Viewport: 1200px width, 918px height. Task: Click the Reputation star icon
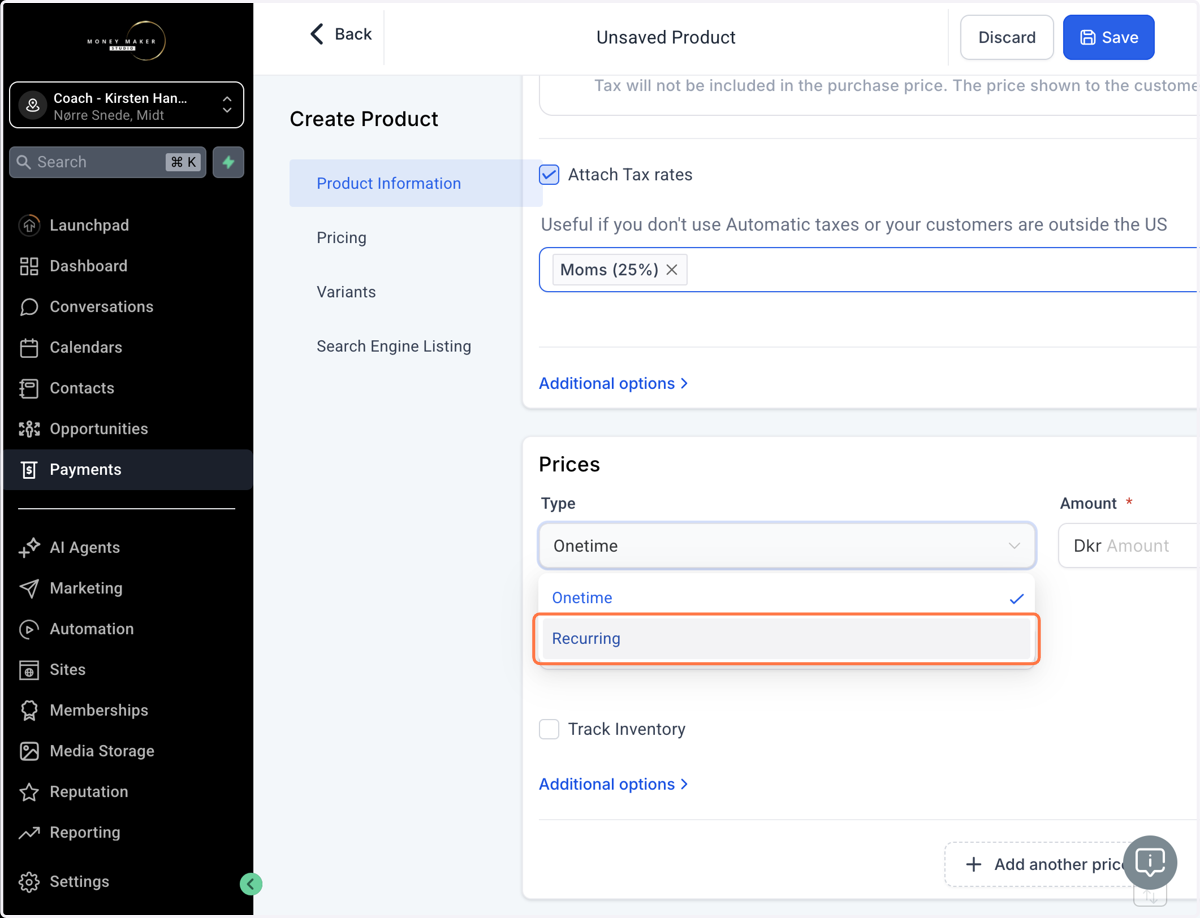coord(29,792)
